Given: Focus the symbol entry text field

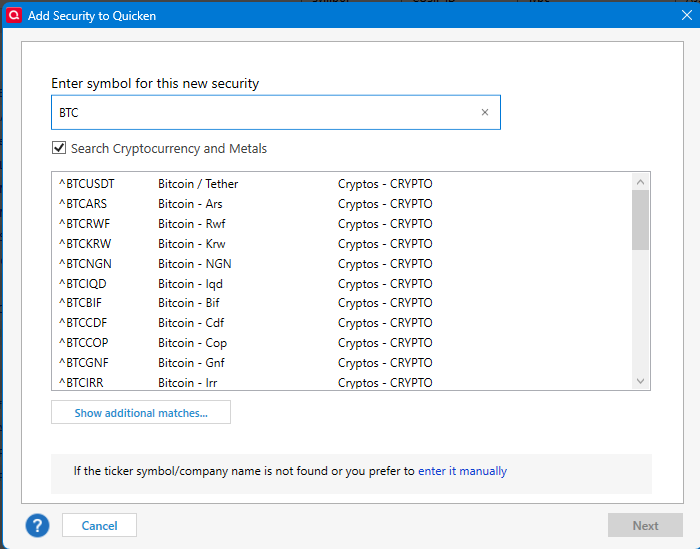Looking at the screenshot, I should [265, 113].
